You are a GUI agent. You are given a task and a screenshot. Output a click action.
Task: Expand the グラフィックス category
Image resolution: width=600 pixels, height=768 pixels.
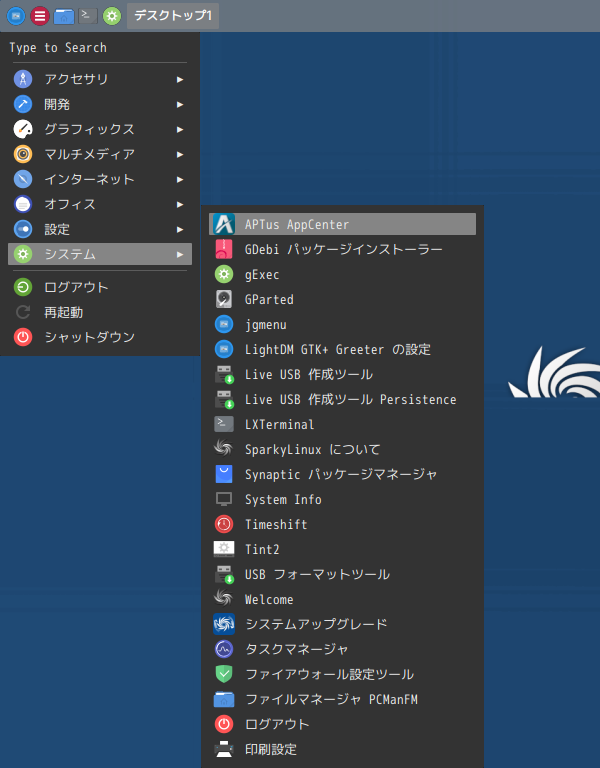pos(89,129)
